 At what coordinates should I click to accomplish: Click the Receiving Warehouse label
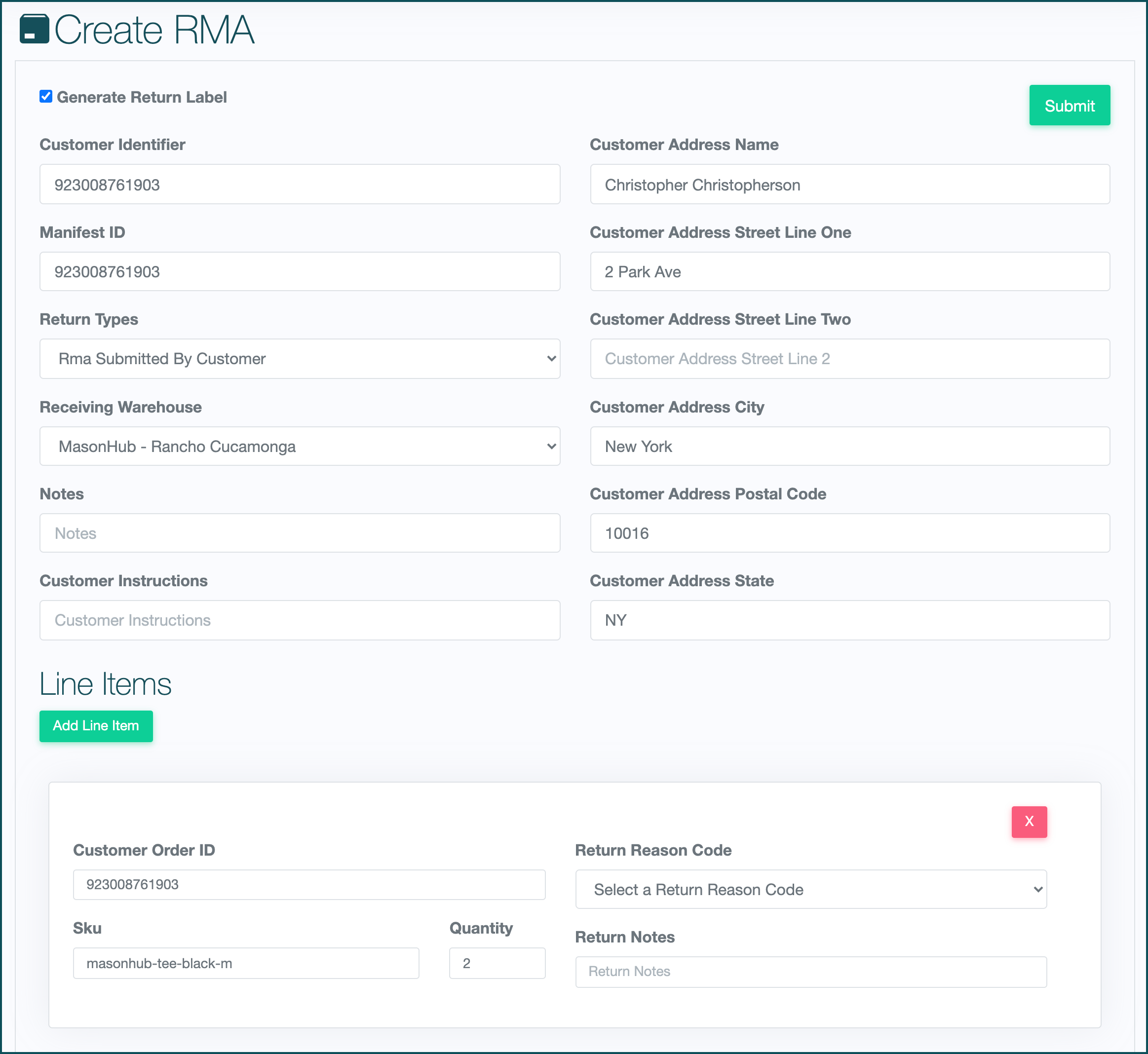[x=120, y=407]
